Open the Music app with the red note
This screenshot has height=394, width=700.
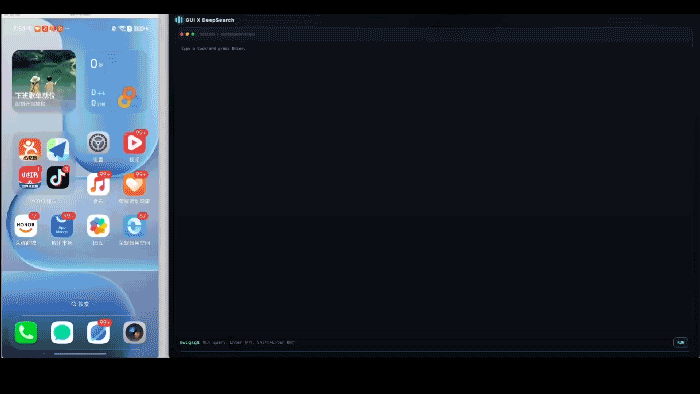(98, 185)
